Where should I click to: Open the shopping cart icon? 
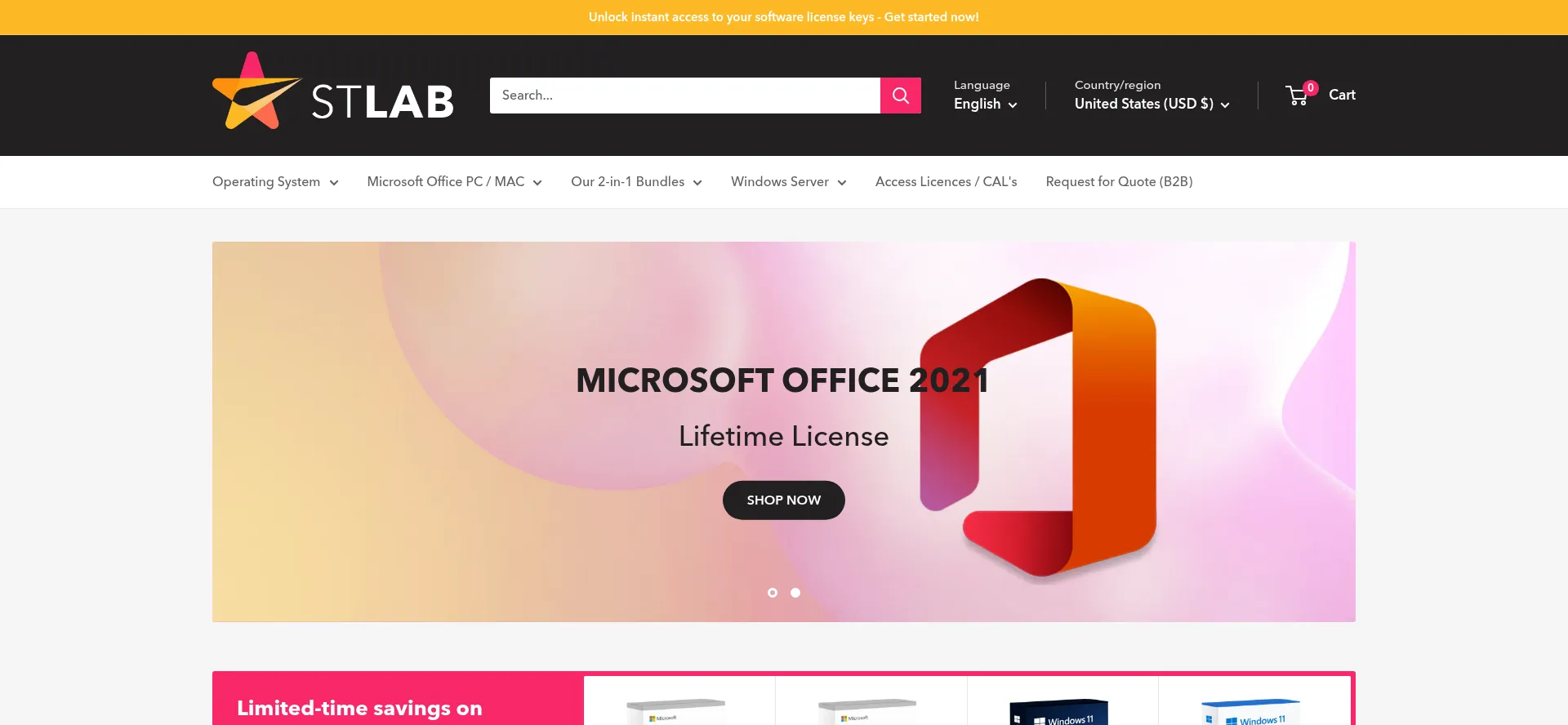click(1297, 96)
